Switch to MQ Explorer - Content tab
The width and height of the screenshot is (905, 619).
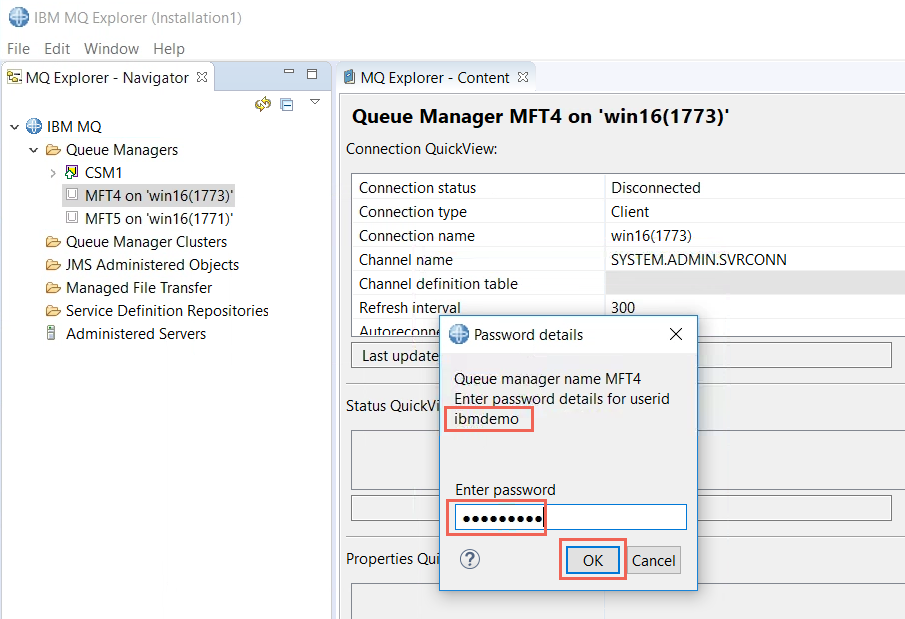[x=435, y=77]
